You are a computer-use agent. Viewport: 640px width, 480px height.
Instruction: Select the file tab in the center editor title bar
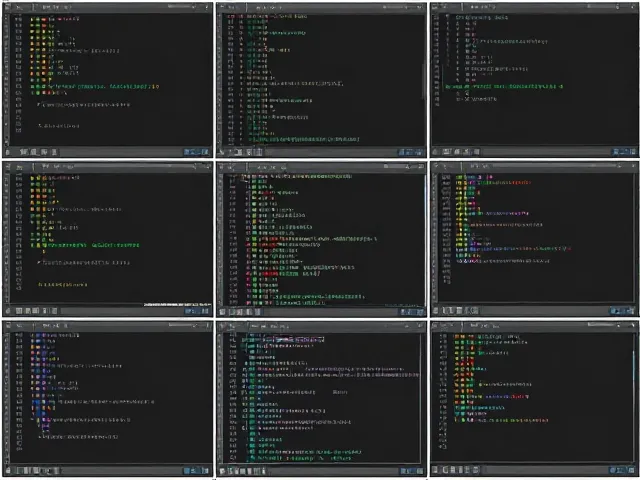267,167
